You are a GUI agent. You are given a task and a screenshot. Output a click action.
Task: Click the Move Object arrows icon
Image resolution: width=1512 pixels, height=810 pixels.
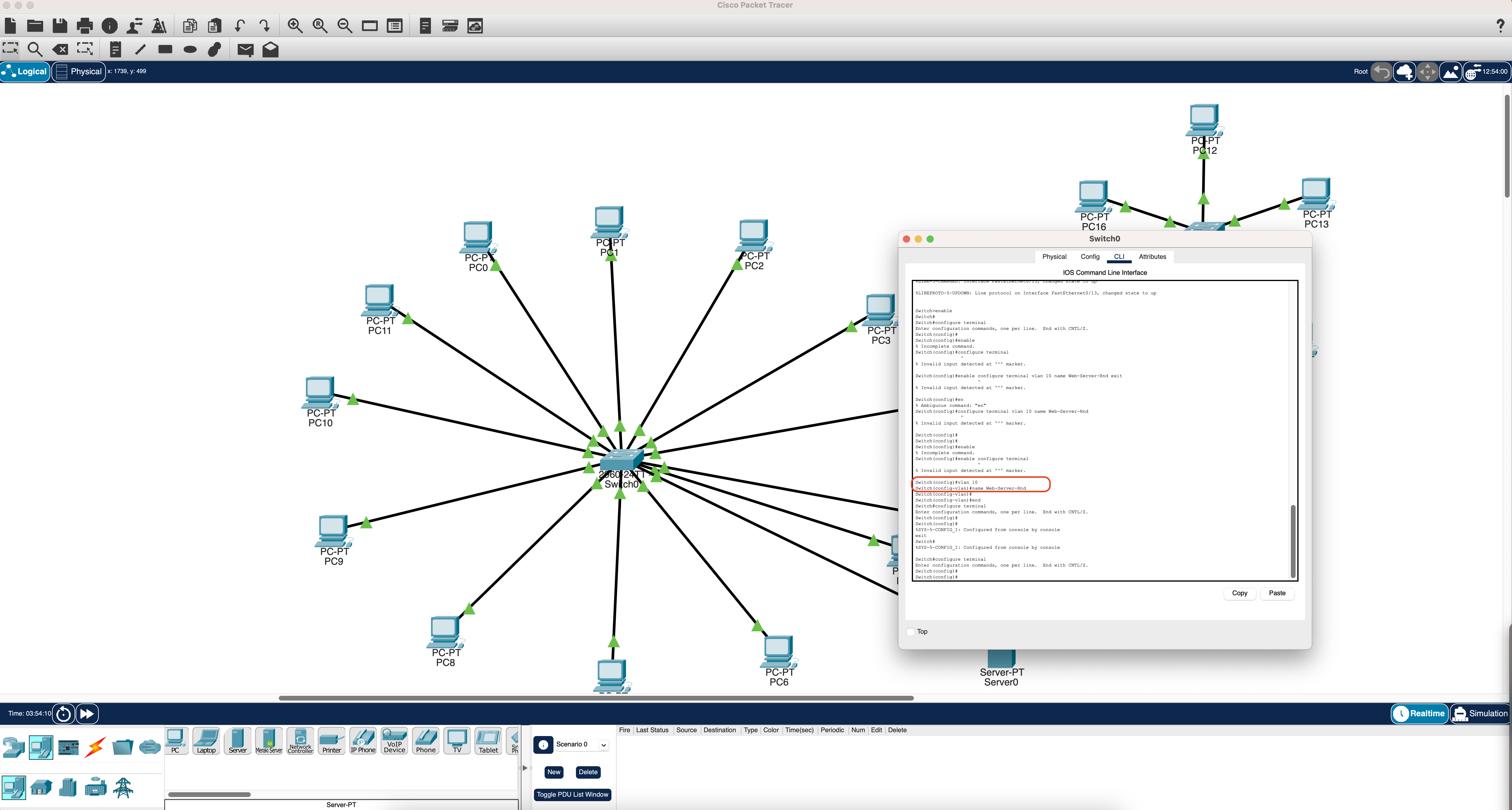click(x=1427, y=72)
